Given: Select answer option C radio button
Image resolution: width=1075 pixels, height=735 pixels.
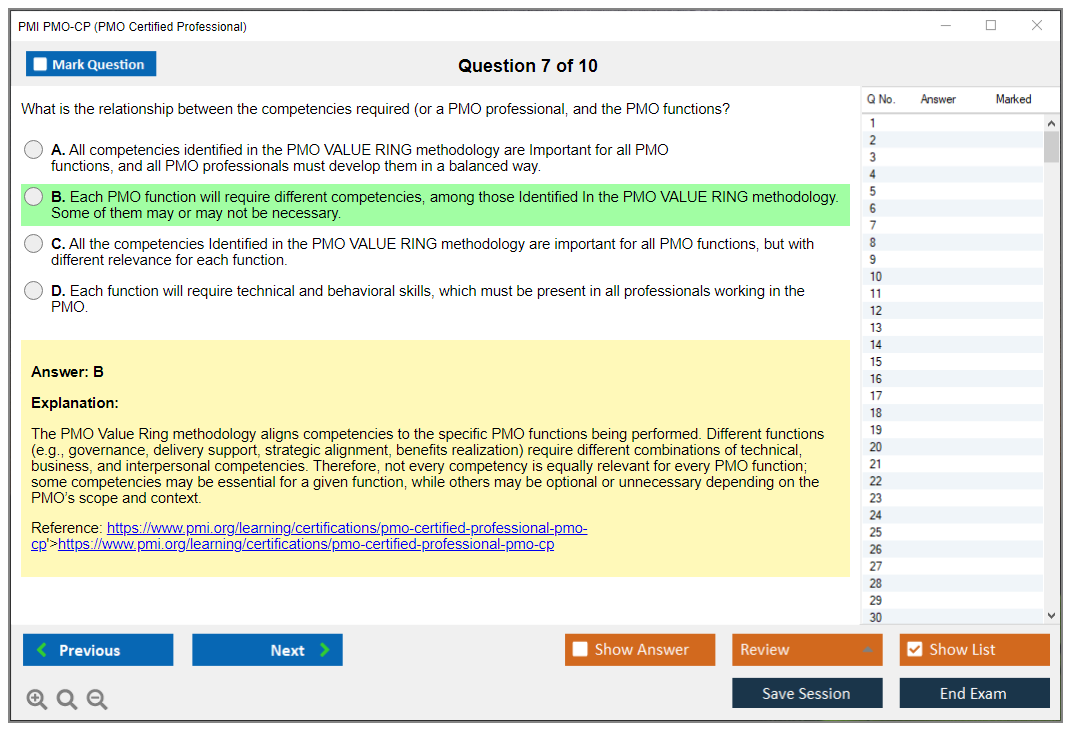Looking at the screenshot, I should [x=34, y=244].
